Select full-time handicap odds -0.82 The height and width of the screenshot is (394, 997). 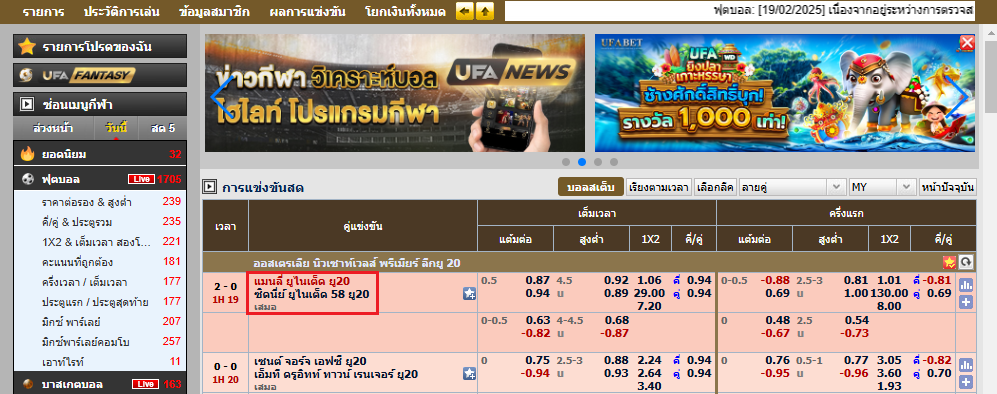pyautogui.click(x=535, y=333)
